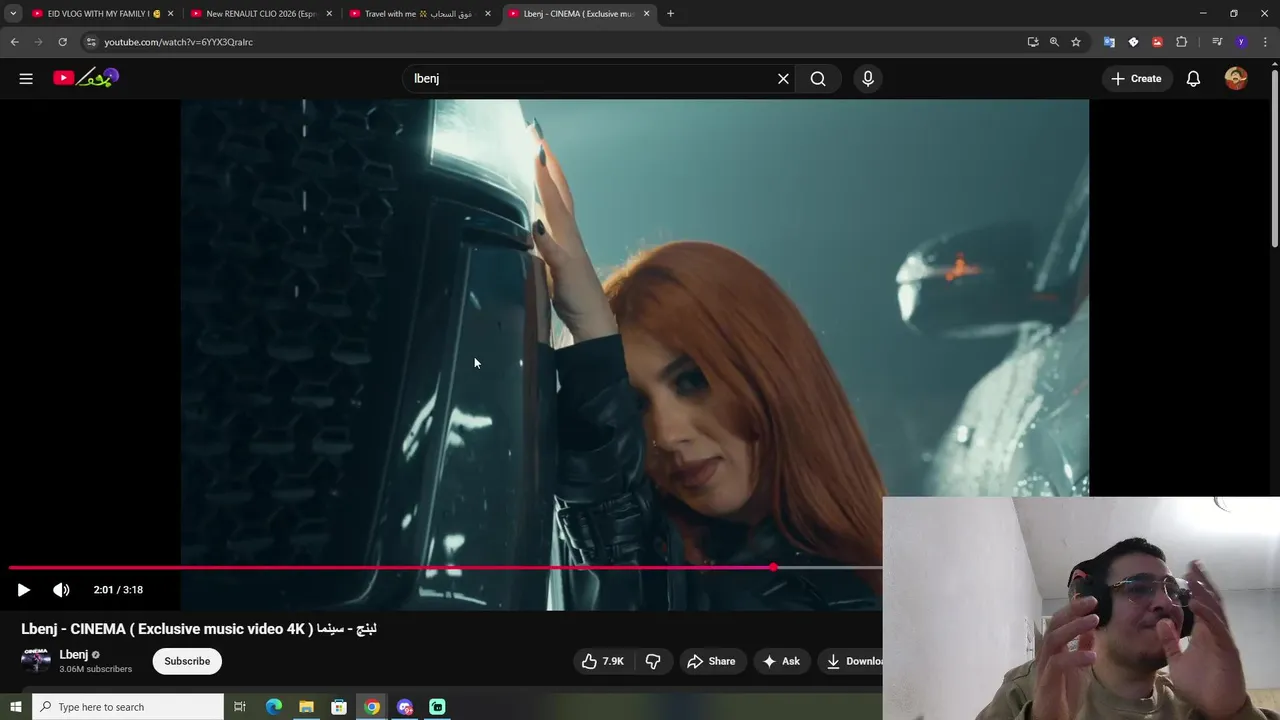Open the Ask AI feature
1280x720 pixels.
781,661
